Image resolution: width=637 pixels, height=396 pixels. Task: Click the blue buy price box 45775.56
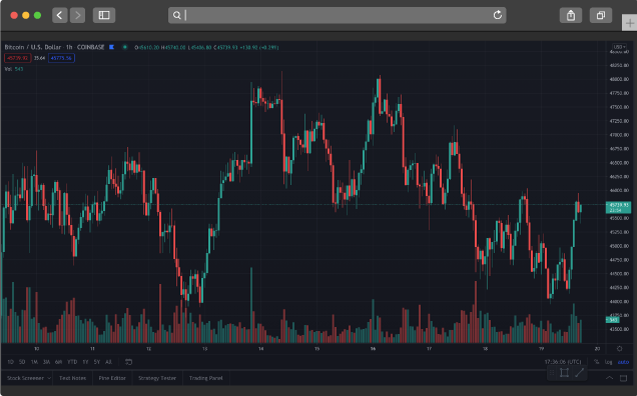[61, 58]
